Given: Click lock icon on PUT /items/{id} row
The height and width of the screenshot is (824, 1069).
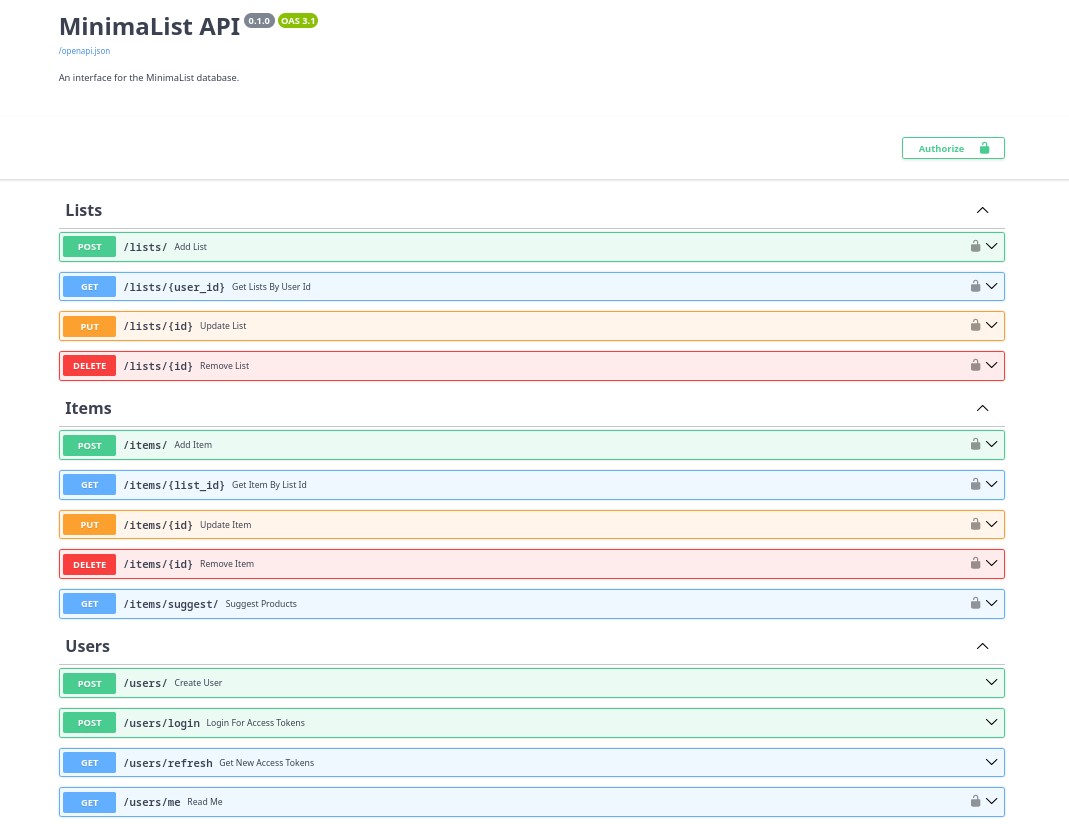Looking at the screenshot, I should (974, 524).
